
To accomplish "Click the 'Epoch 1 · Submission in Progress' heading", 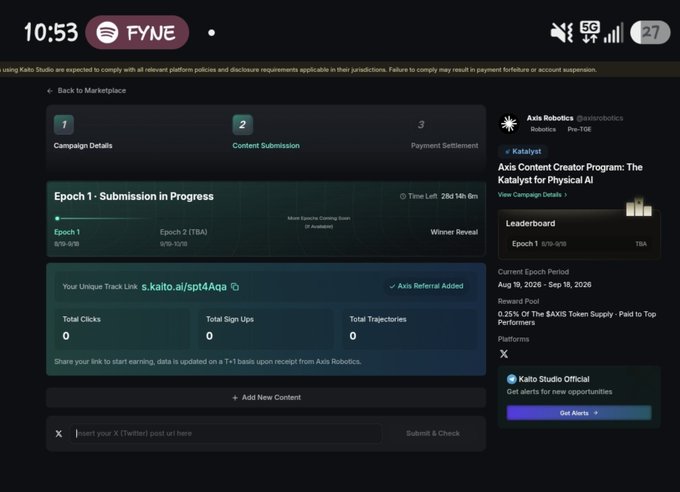I will coord(134,197).
